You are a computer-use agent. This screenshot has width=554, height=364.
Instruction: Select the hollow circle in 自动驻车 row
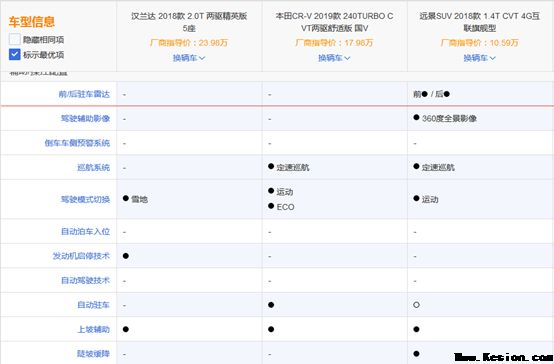[x=416, y=305]
